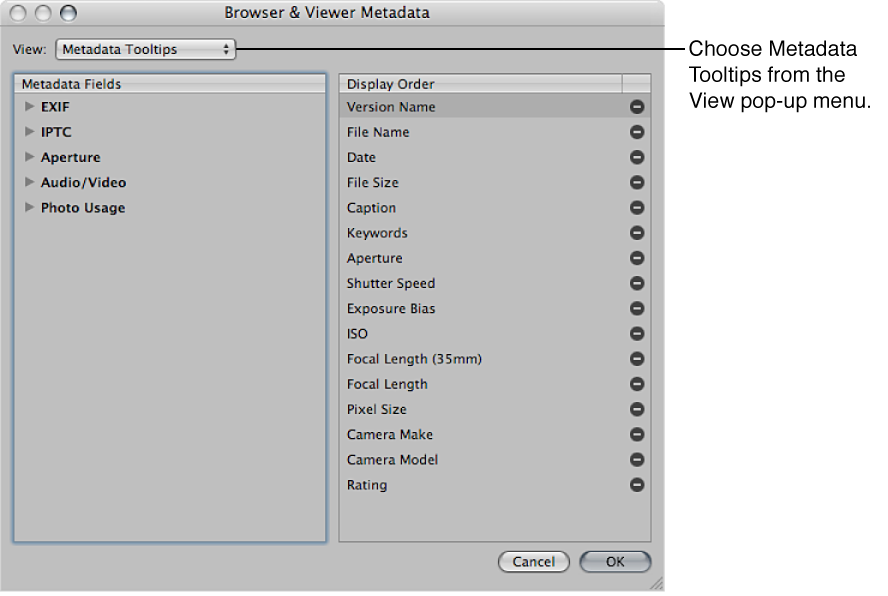The height and width of the screenshot is (596, 888).
Task: Click the minus icon next to File Name
Action: coord(637,132)
